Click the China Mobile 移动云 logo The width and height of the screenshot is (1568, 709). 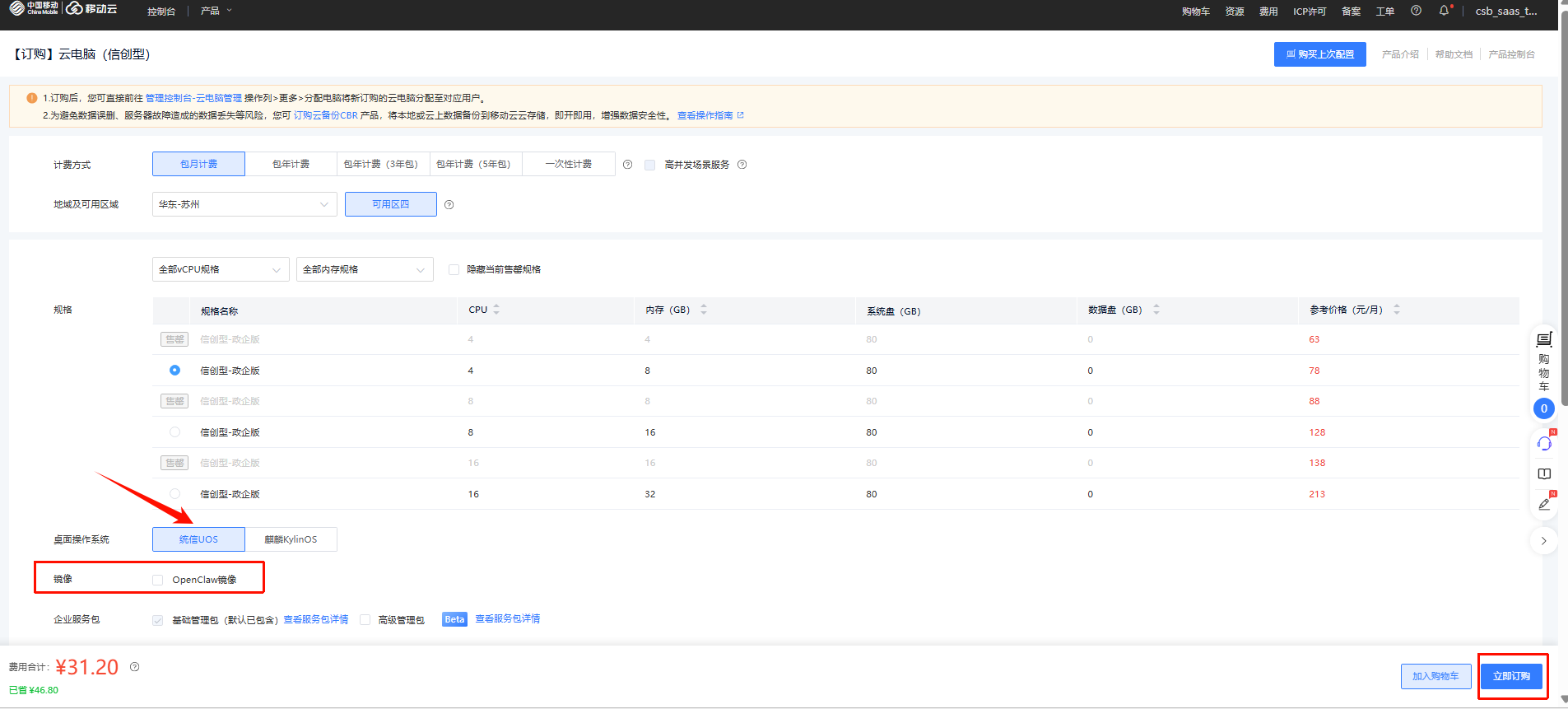[63, 9]
